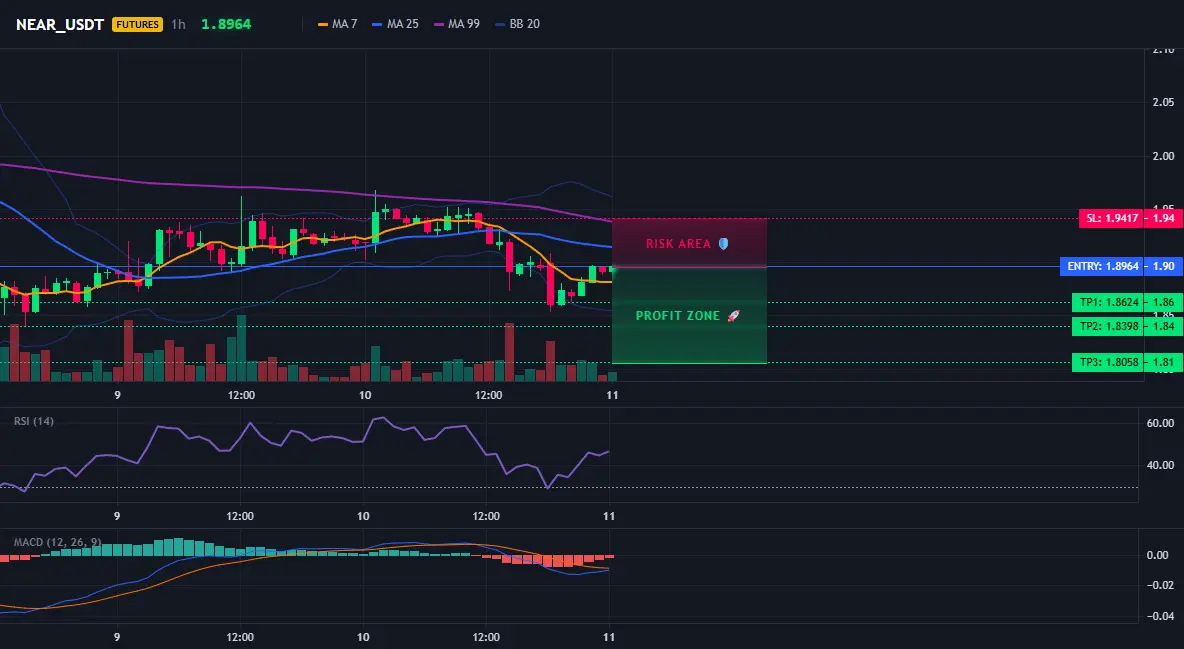Click the yellow FUTURES badge
The image size is (1184, 649).
click(x=137, y=24)
